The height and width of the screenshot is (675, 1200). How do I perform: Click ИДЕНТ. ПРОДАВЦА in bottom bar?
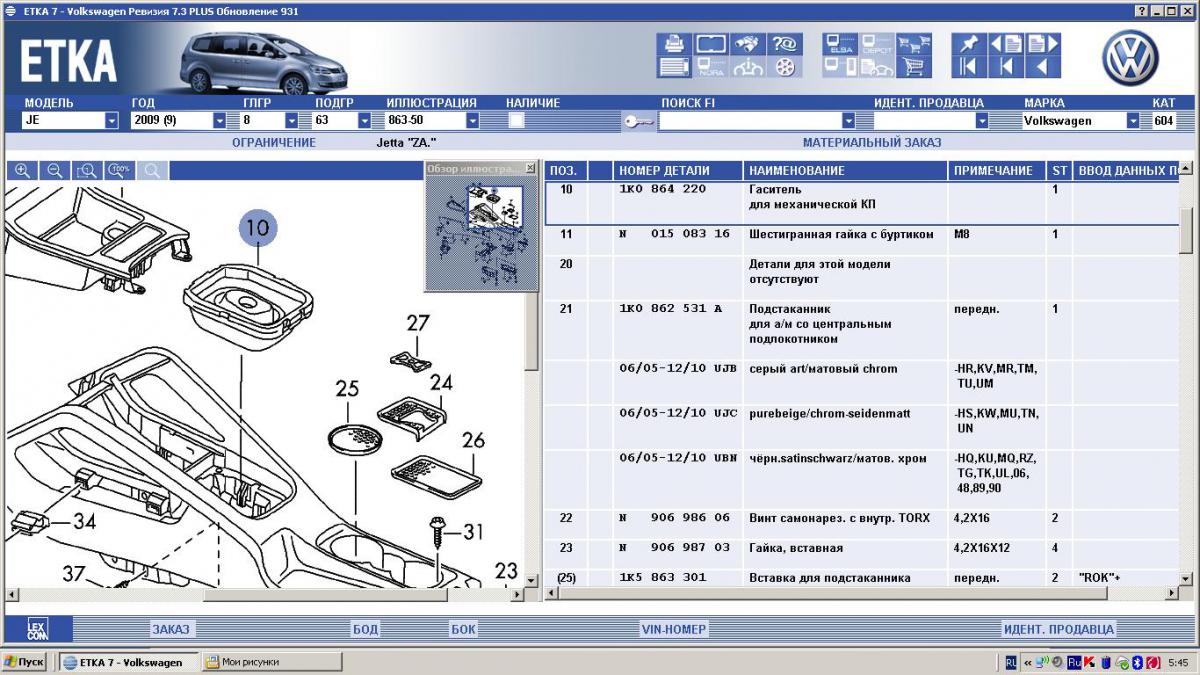(1058, 629)
